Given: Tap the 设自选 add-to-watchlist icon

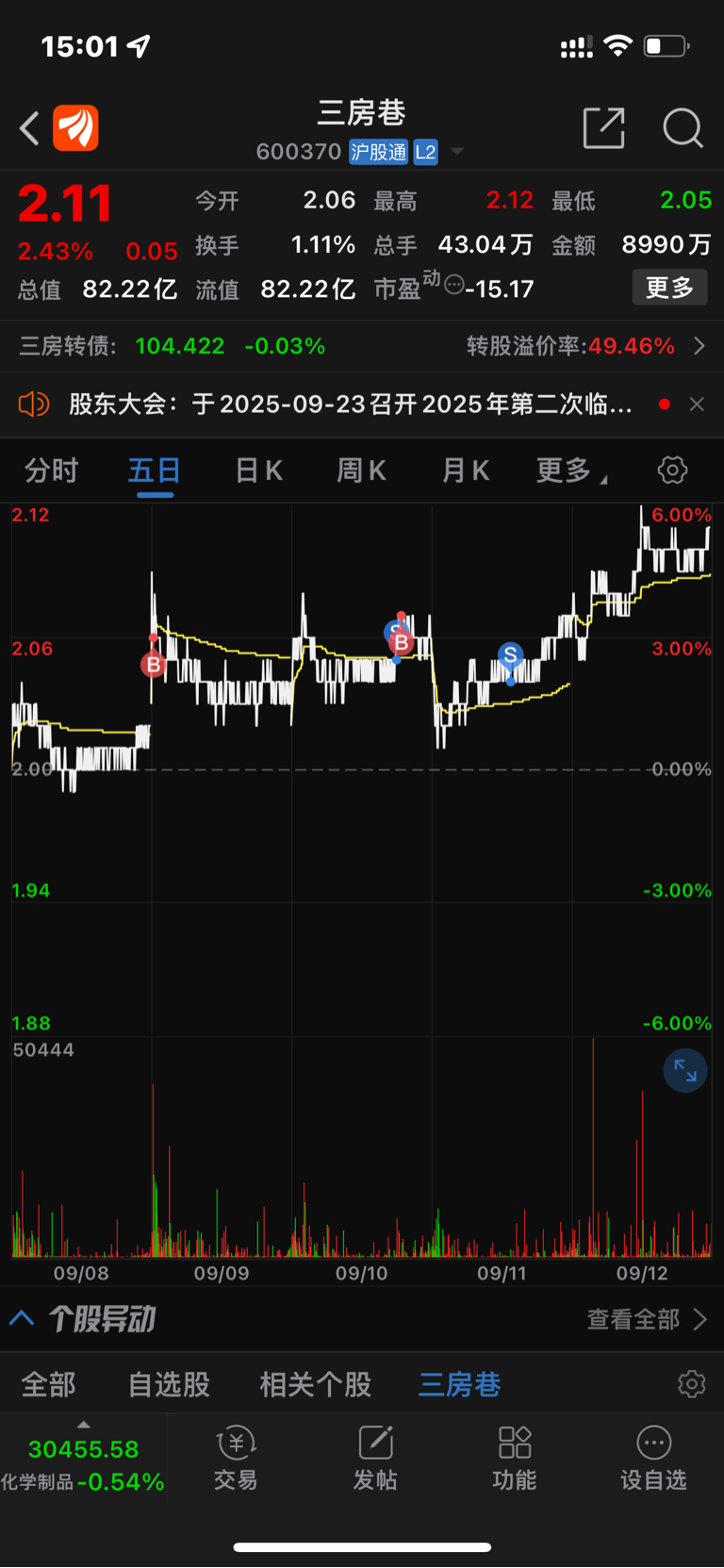Looking at the screenshot, I should (653, 1458).
